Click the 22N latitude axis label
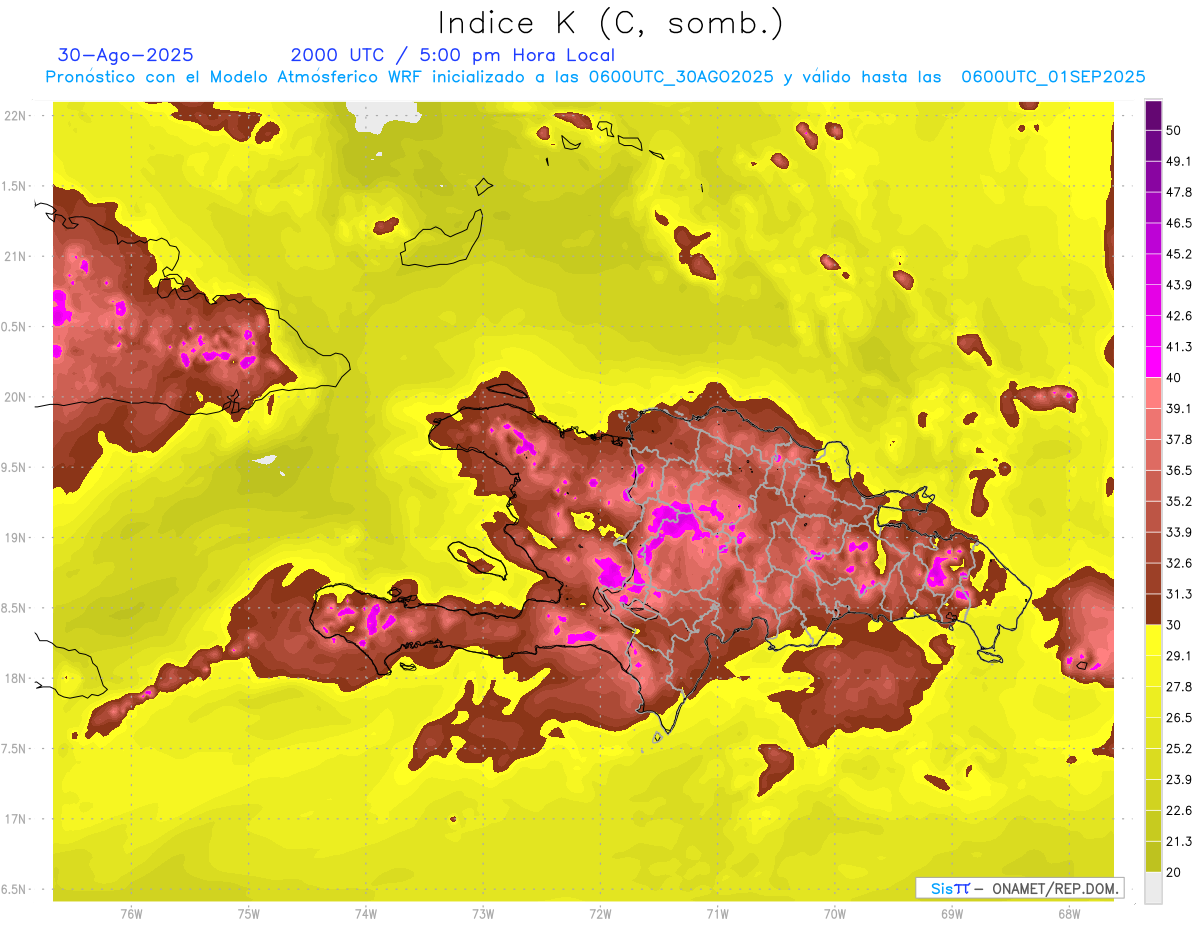Viewport: 1200px width, 927px height. [15, 115]
